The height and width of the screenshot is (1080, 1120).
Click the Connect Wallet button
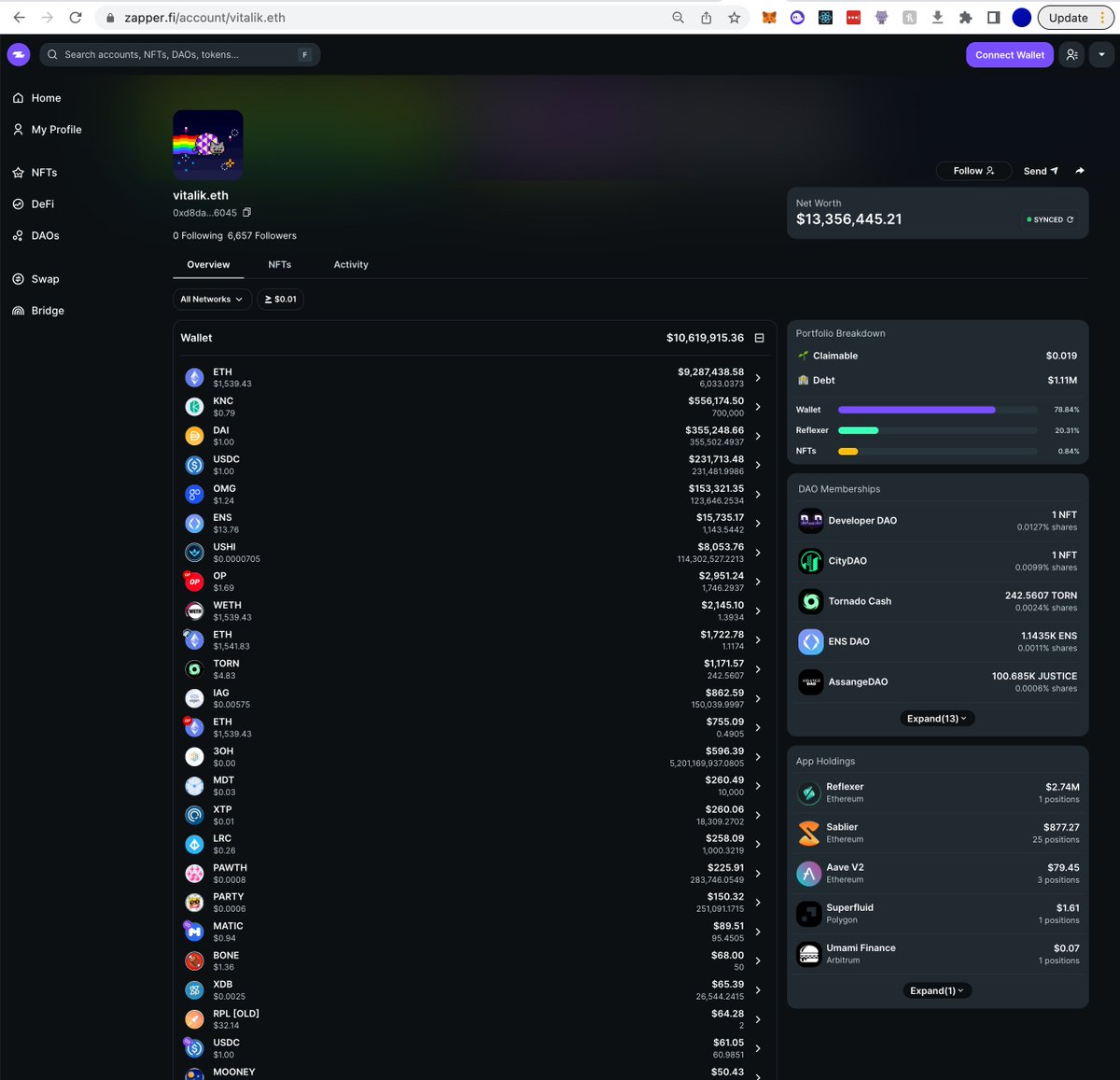1010,55
